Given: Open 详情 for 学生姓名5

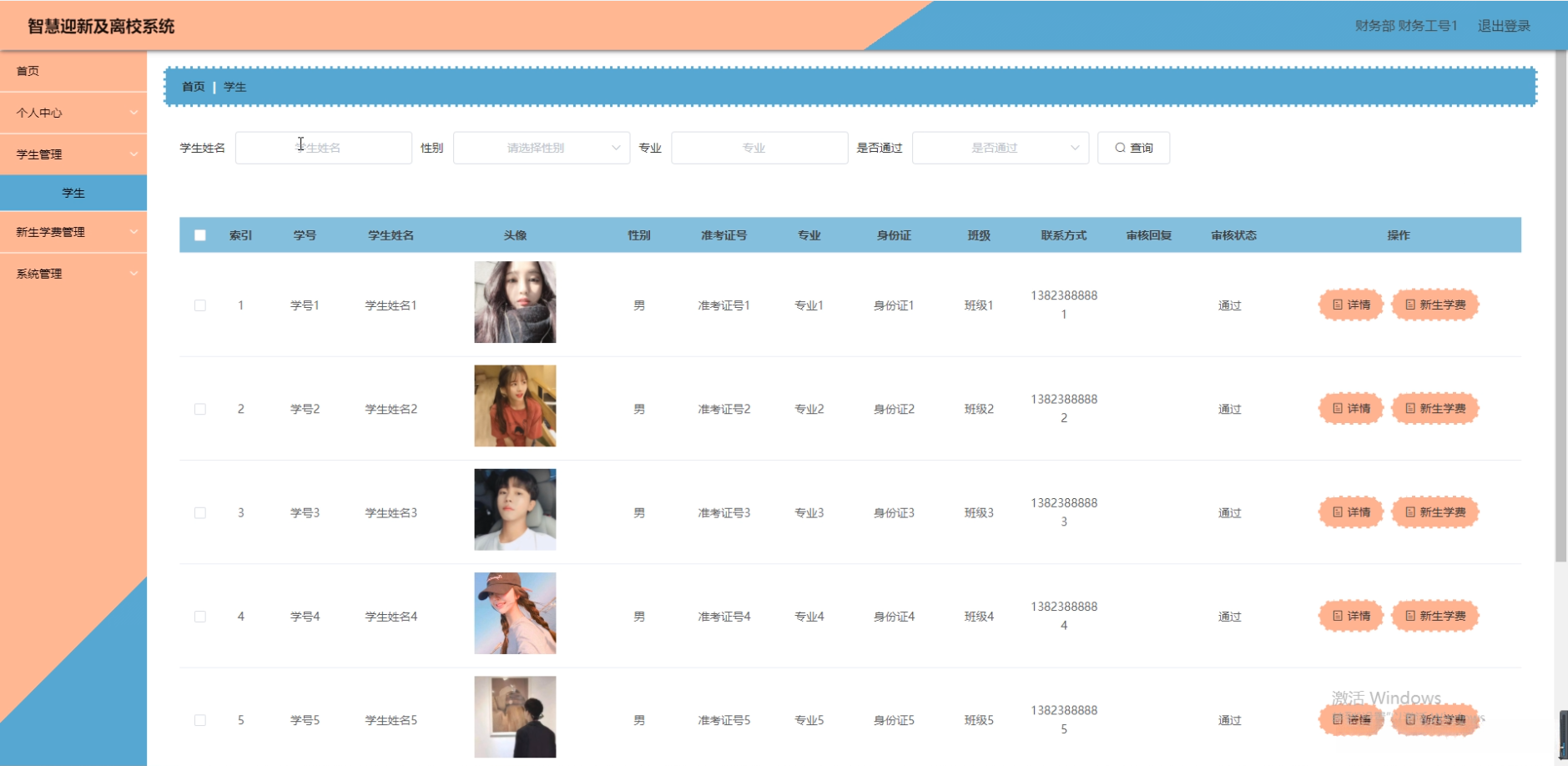Looking at the screenshot, I should [x=1350, y=719].
